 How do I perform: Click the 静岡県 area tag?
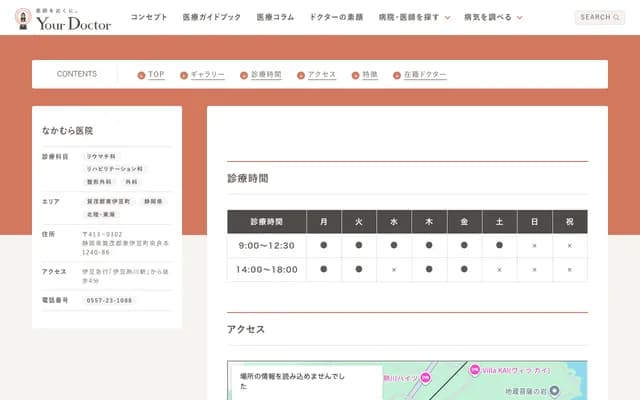coord(153,201)
